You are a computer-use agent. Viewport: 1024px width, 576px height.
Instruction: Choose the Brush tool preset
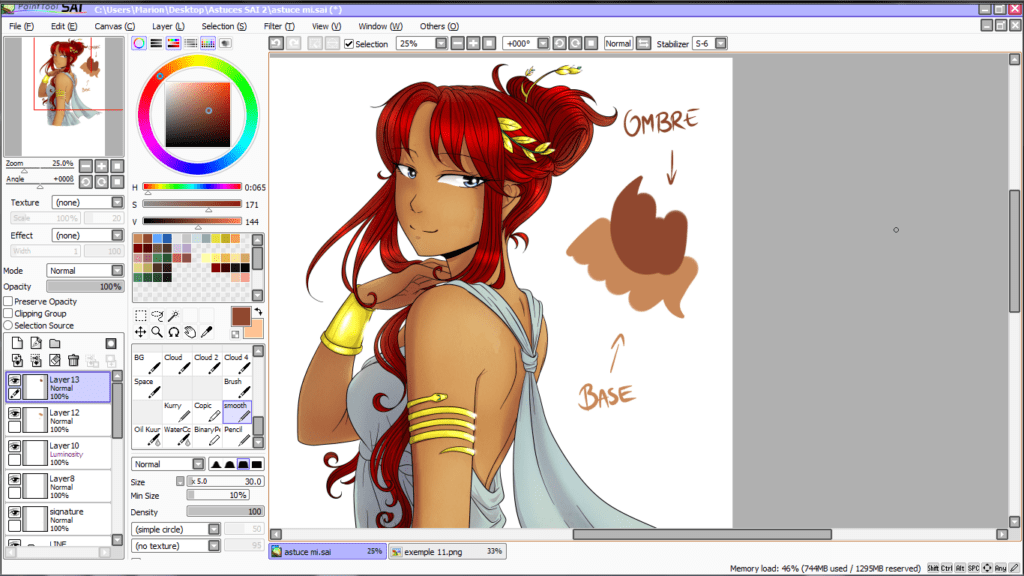pos(236,387)
